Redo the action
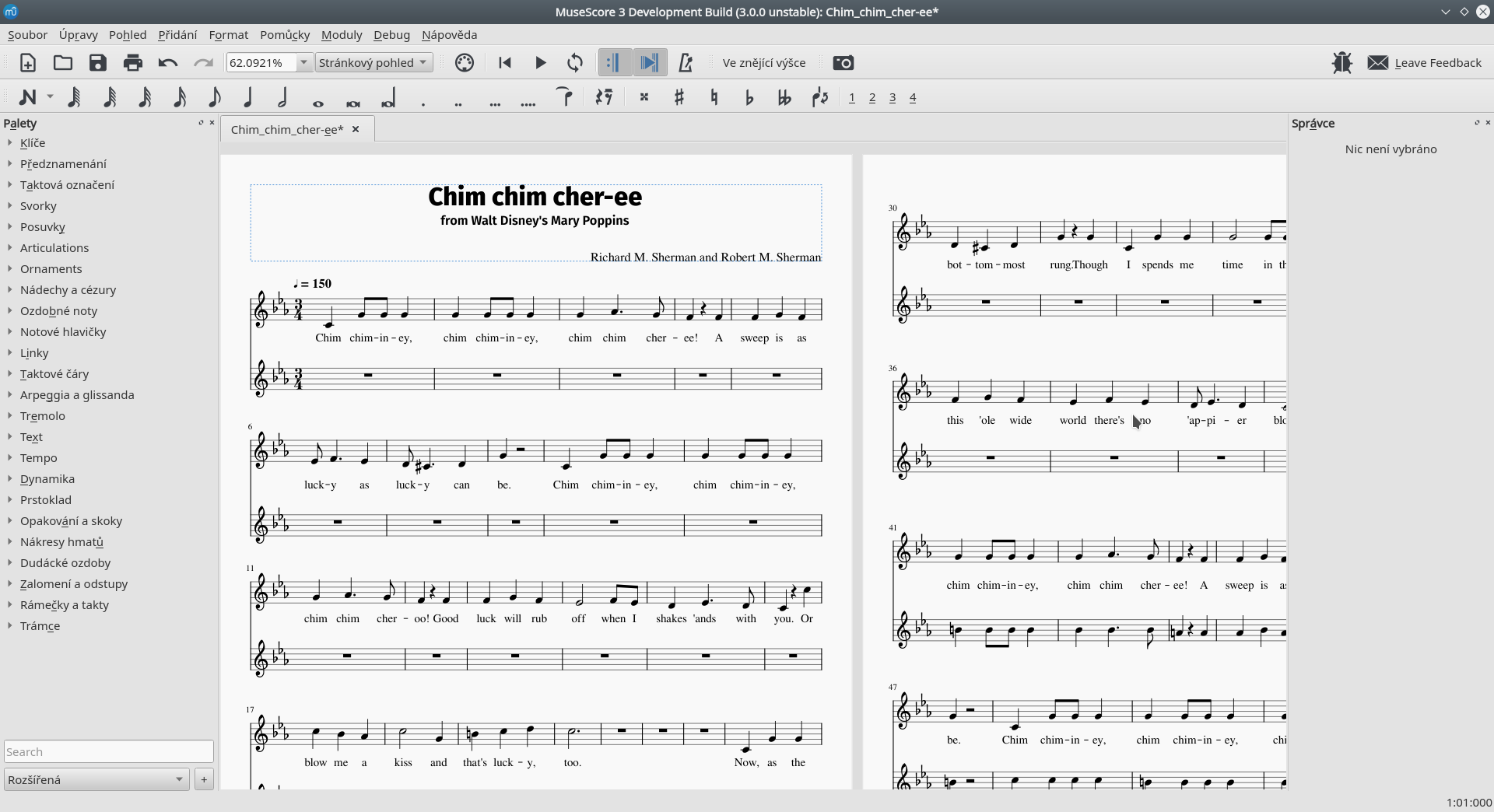 (203, 63)
